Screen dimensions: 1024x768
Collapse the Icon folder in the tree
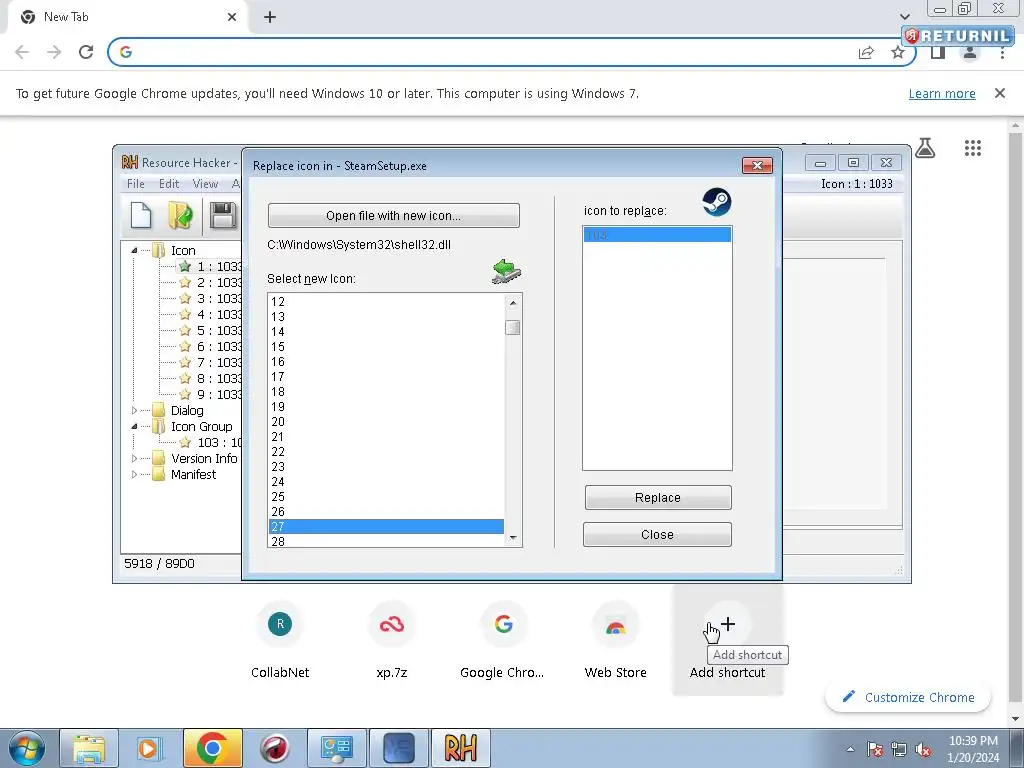pyautogui.click(x=134, y=250)
